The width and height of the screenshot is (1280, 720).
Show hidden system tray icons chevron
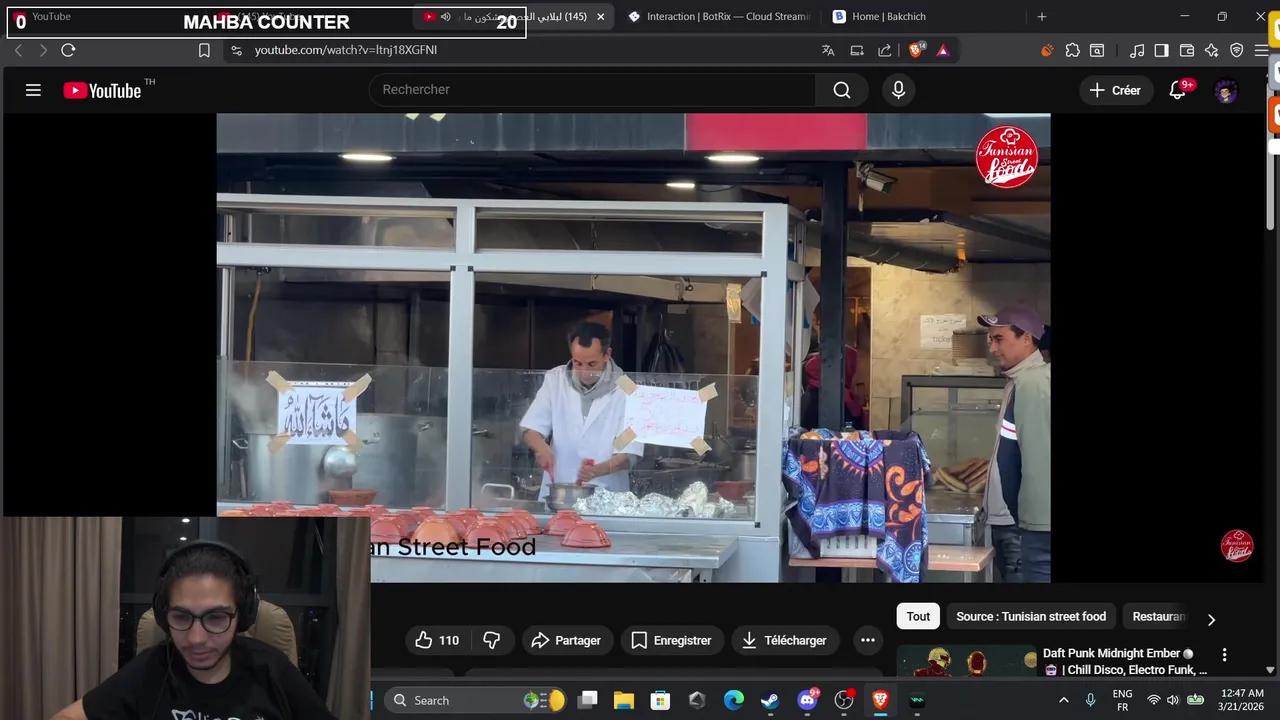[1063, 700]
